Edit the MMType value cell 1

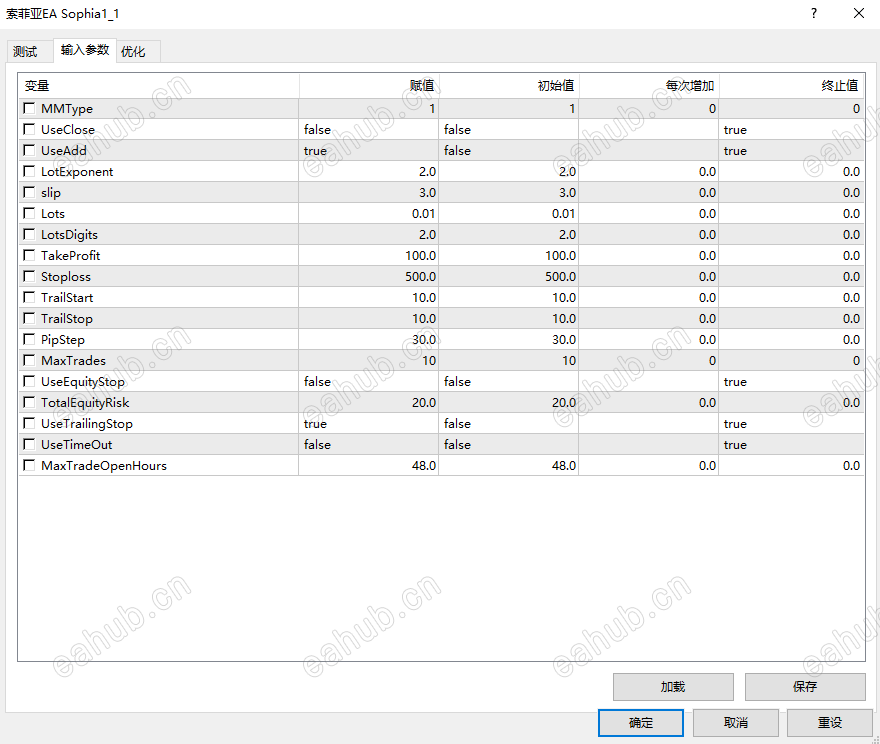[x=368, y=108]
